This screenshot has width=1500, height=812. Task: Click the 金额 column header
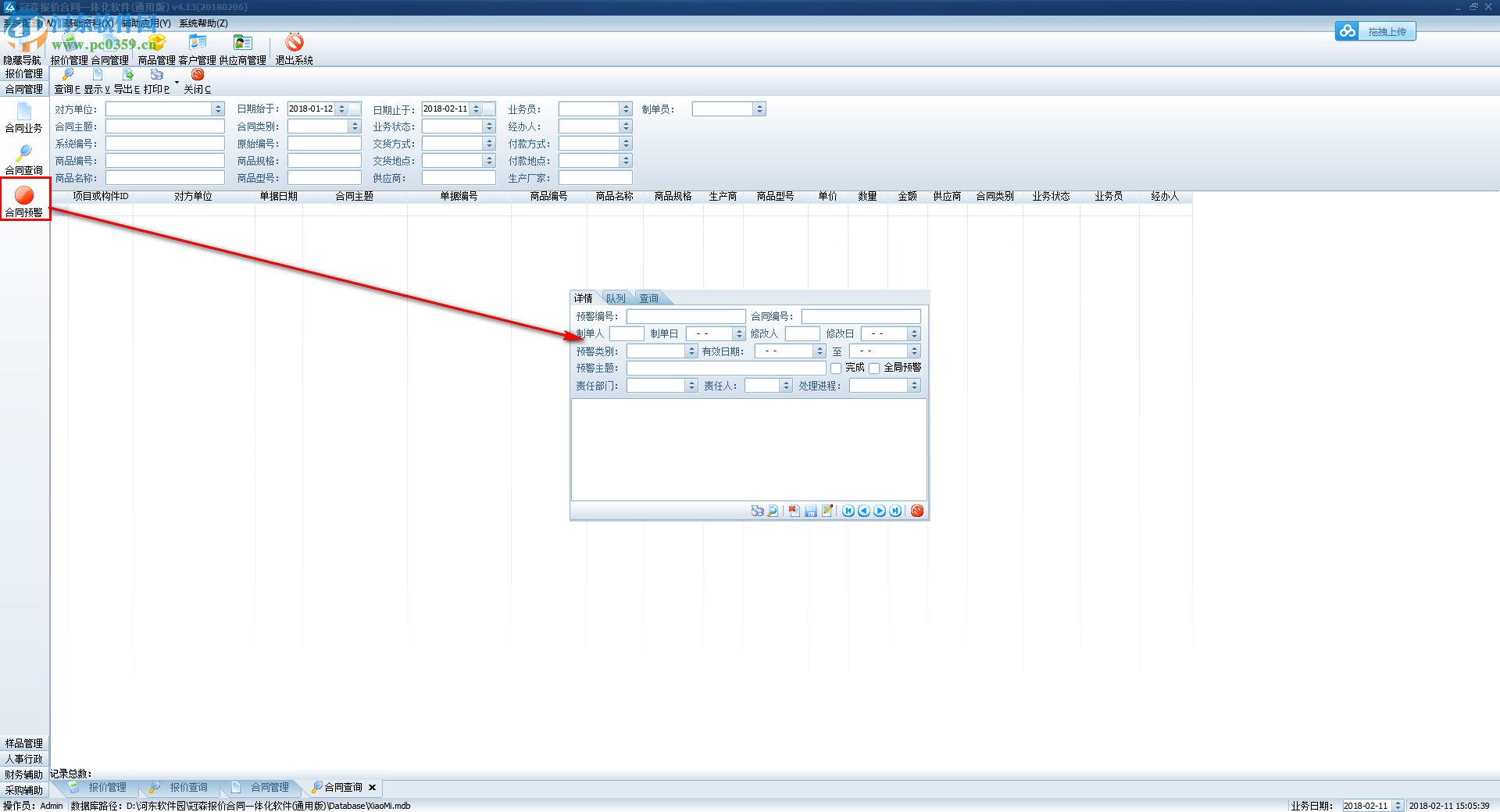[907, 196]
